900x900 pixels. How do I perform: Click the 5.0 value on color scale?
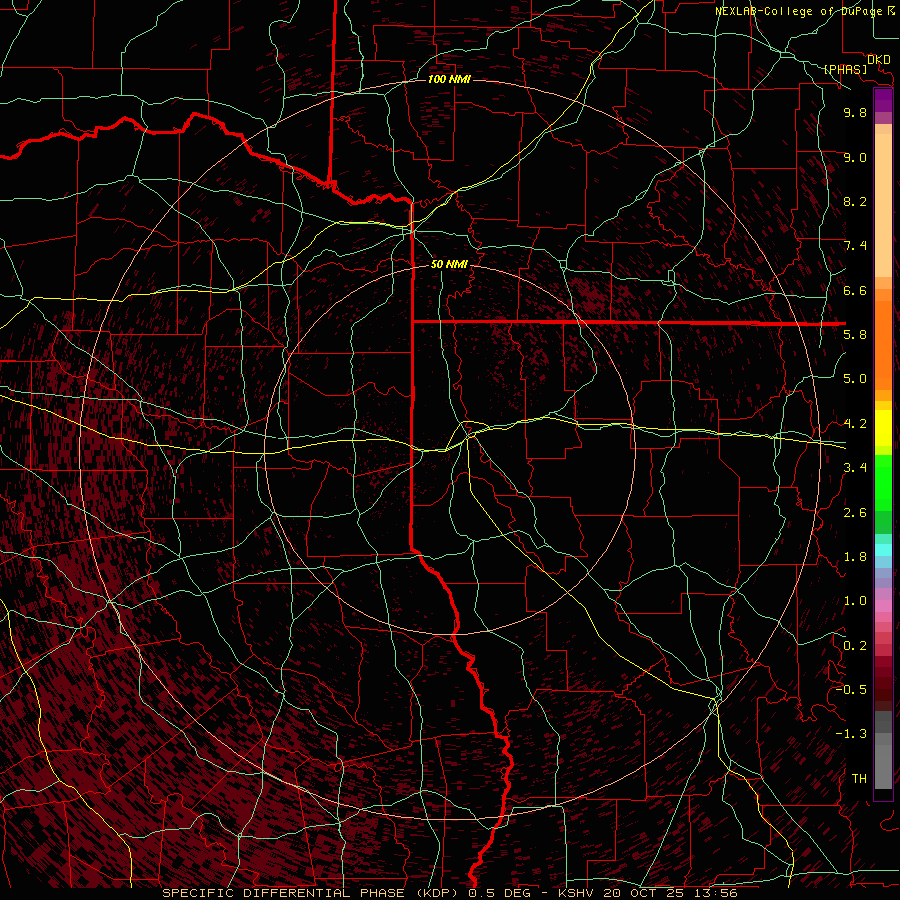click(x=855, y=379)
